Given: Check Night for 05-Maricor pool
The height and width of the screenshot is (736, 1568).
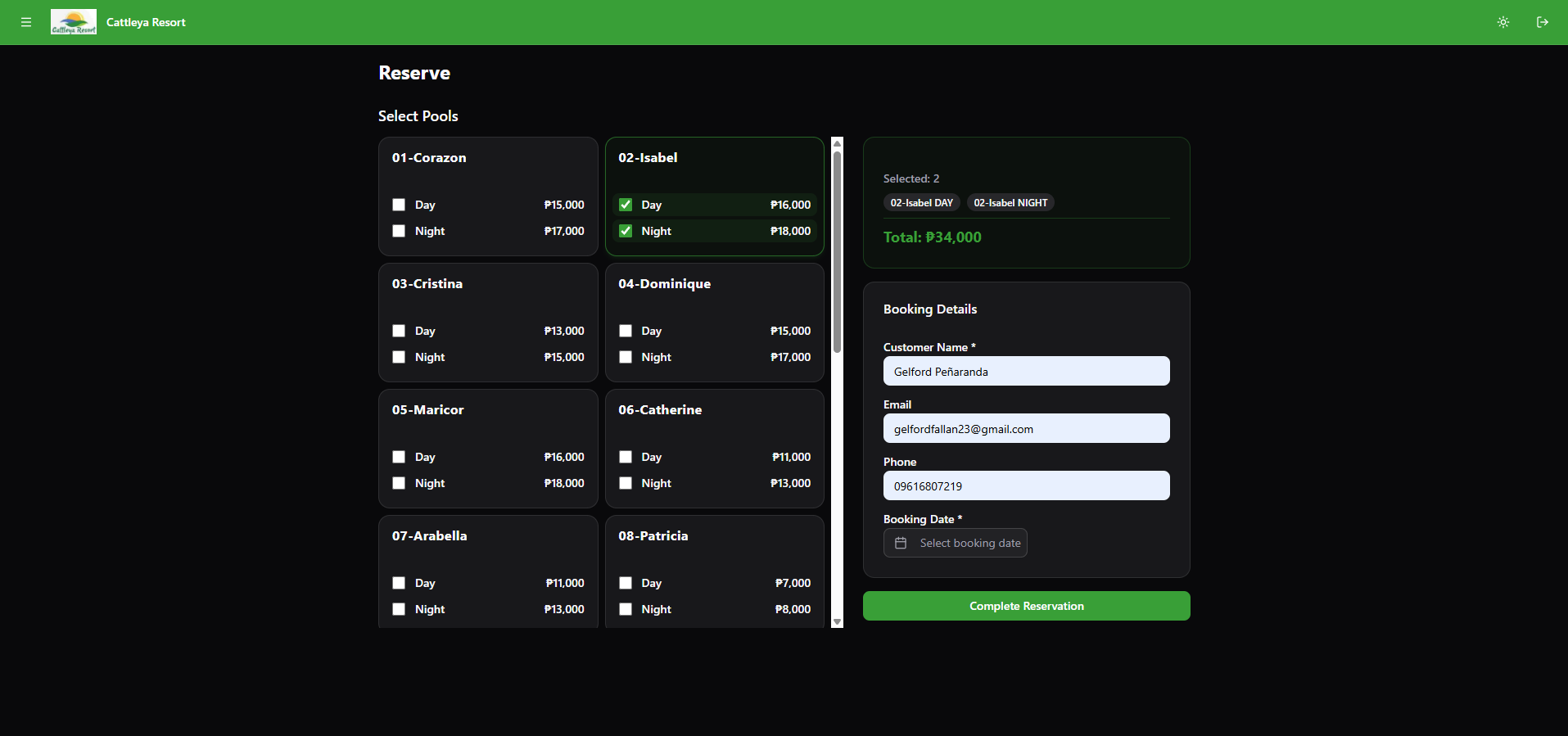Looking at the screenshot, I should [x=399, y=483].
